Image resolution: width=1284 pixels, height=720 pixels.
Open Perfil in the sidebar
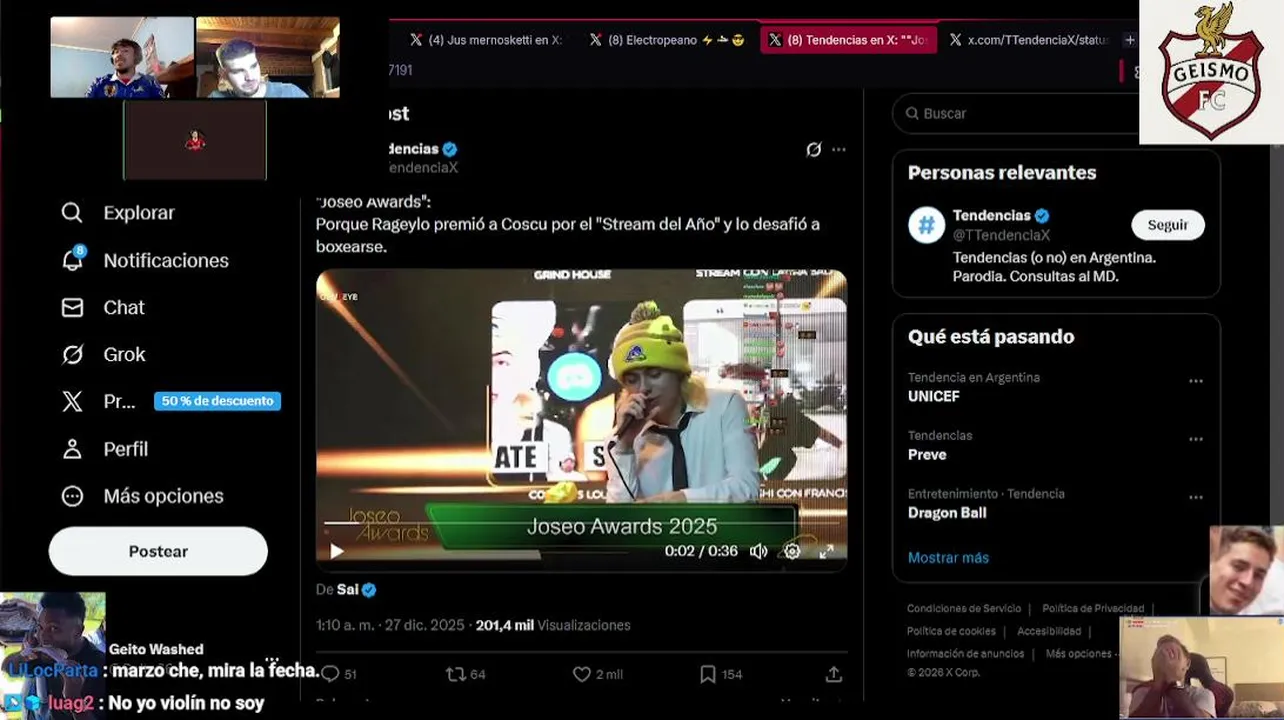point(105,449)
